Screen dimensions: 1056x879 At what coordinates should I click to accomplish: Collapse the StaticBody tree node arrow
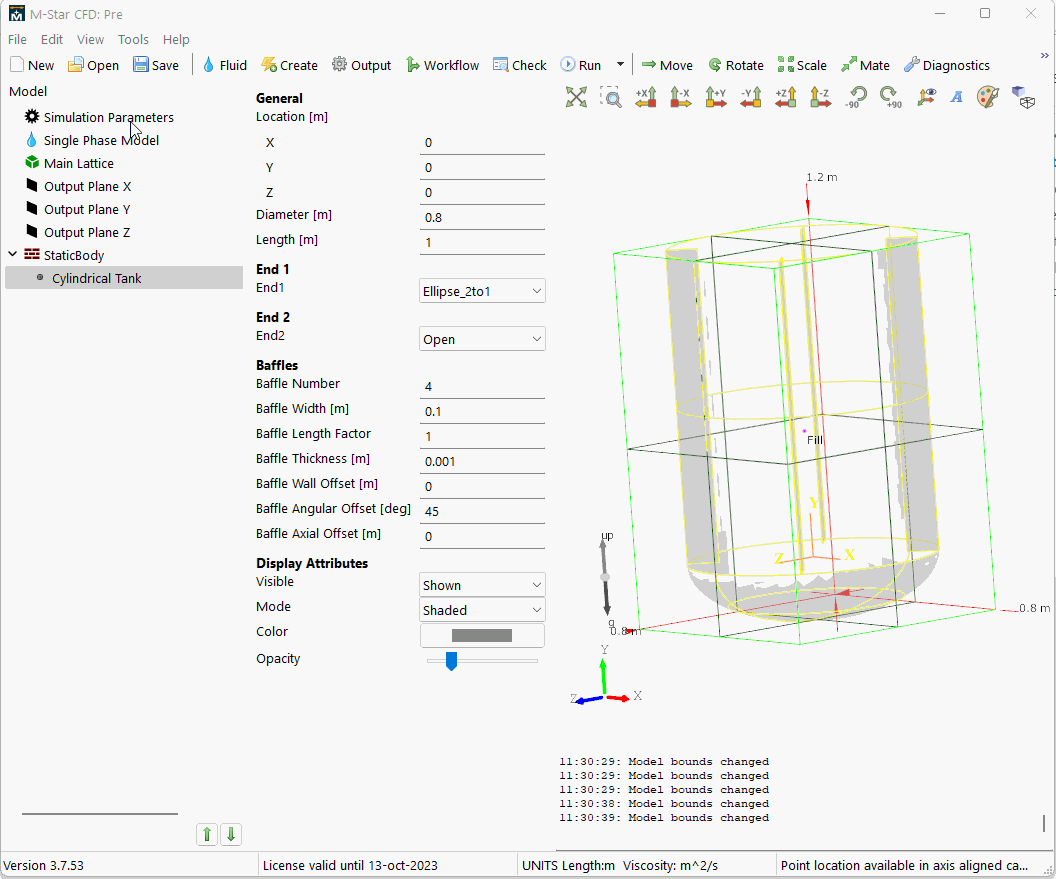(13, 255)
